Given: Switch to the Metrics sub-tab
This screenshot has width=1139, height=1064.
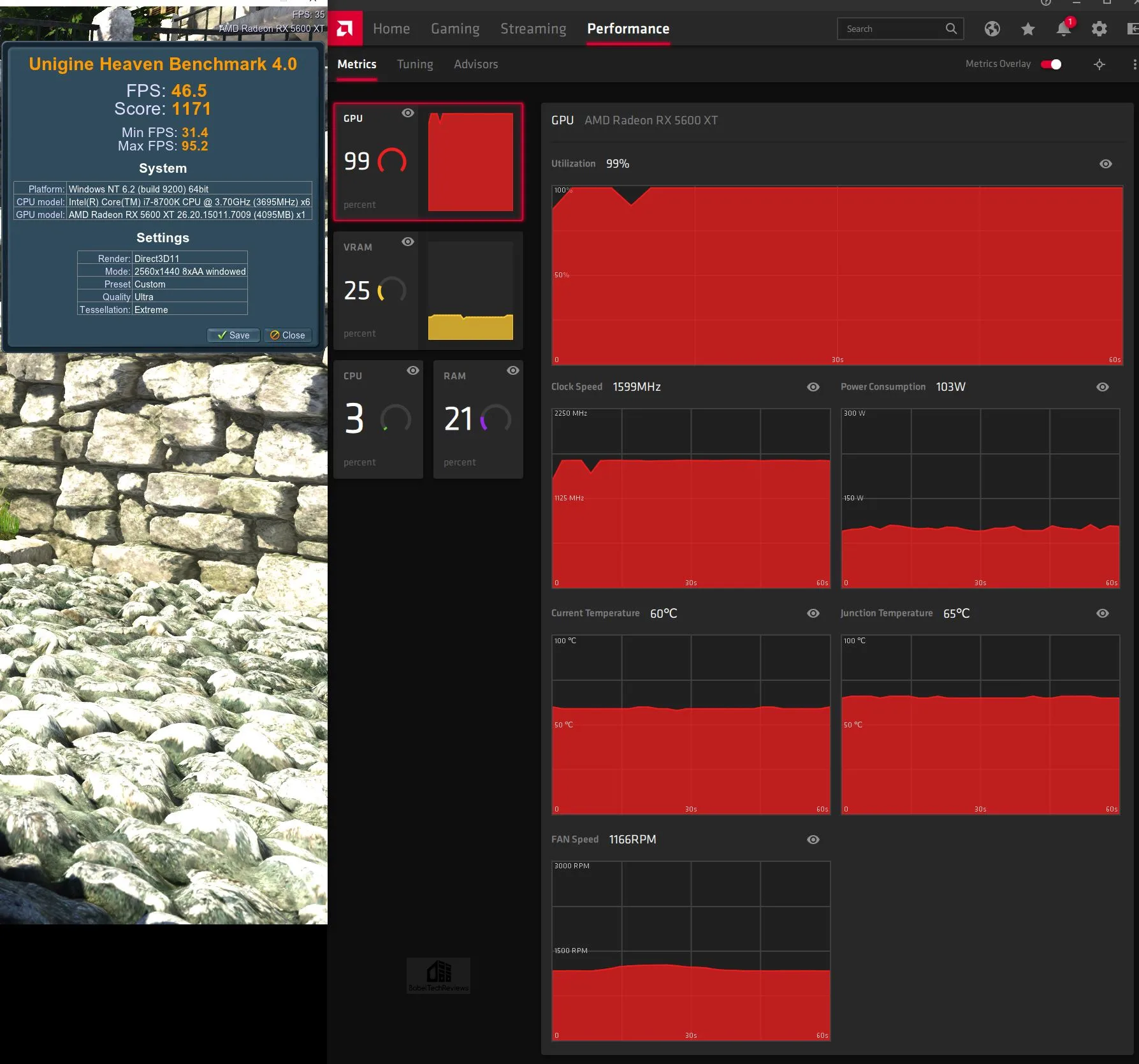Looking at the screenshot, I should (357, 64).
